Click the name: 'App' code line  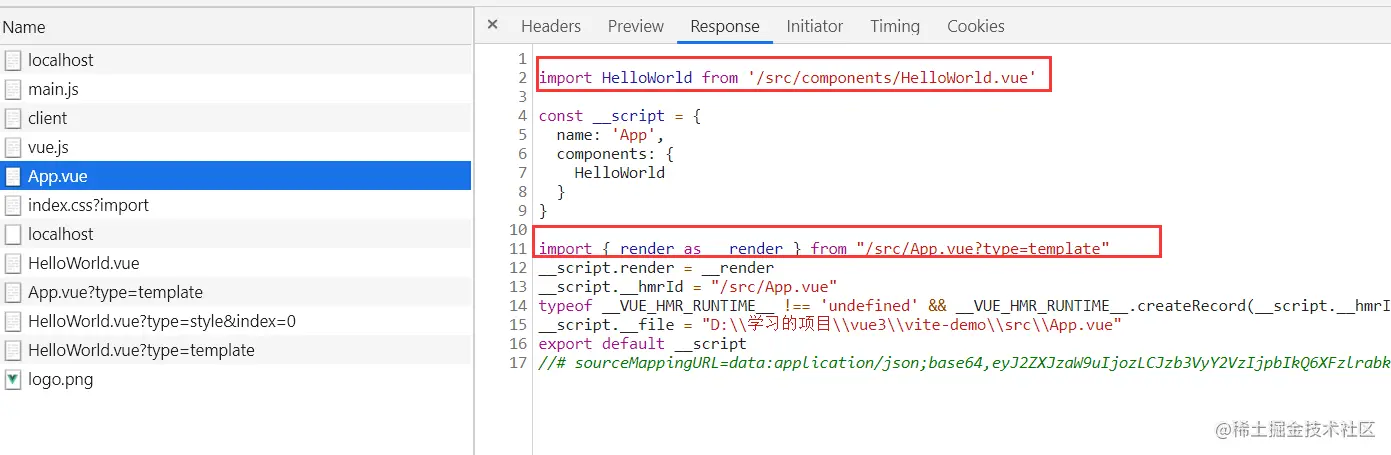[610, 135]
